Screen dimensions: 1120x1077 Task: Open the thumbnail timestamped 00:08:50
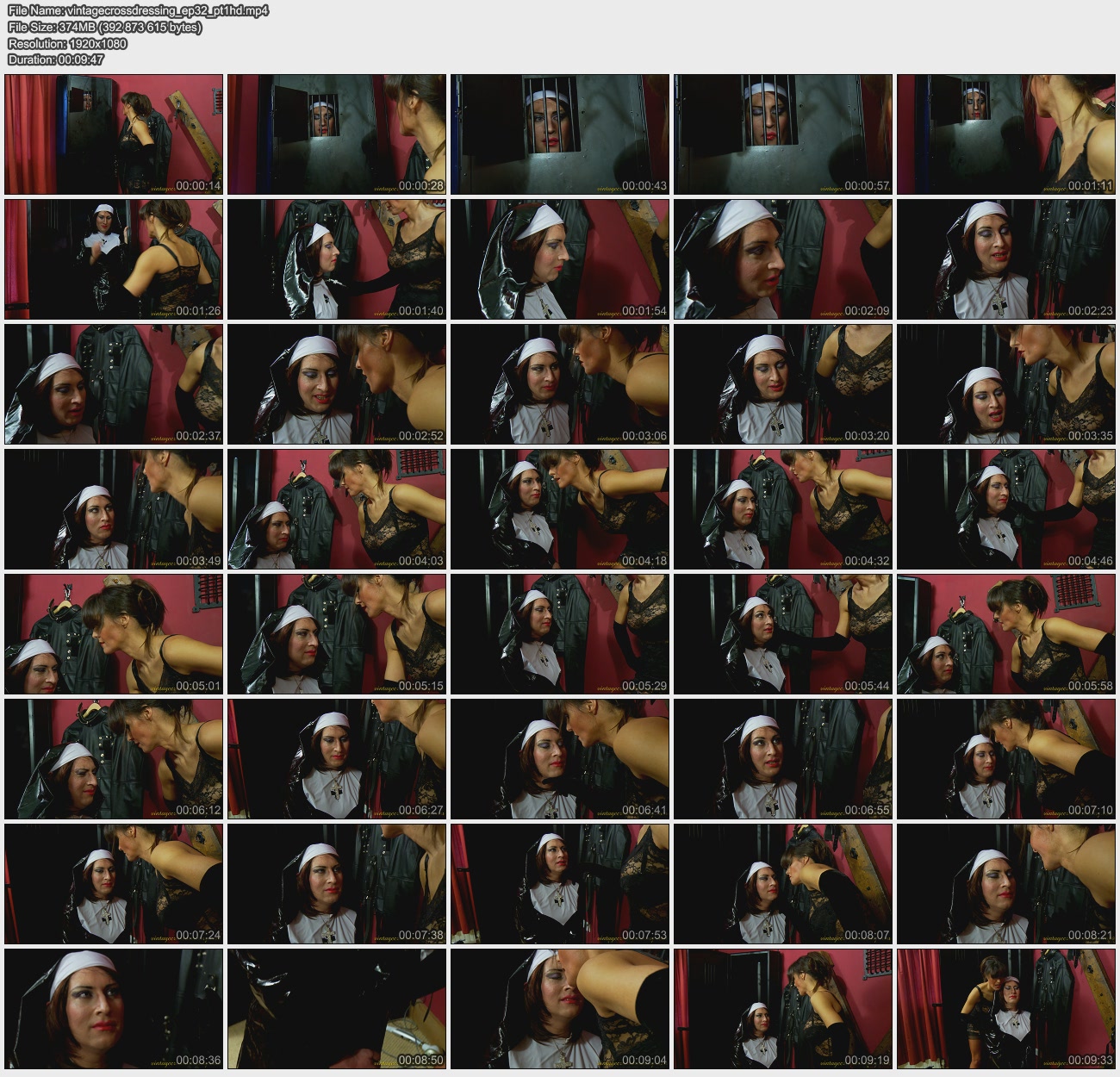[337, 1009]
